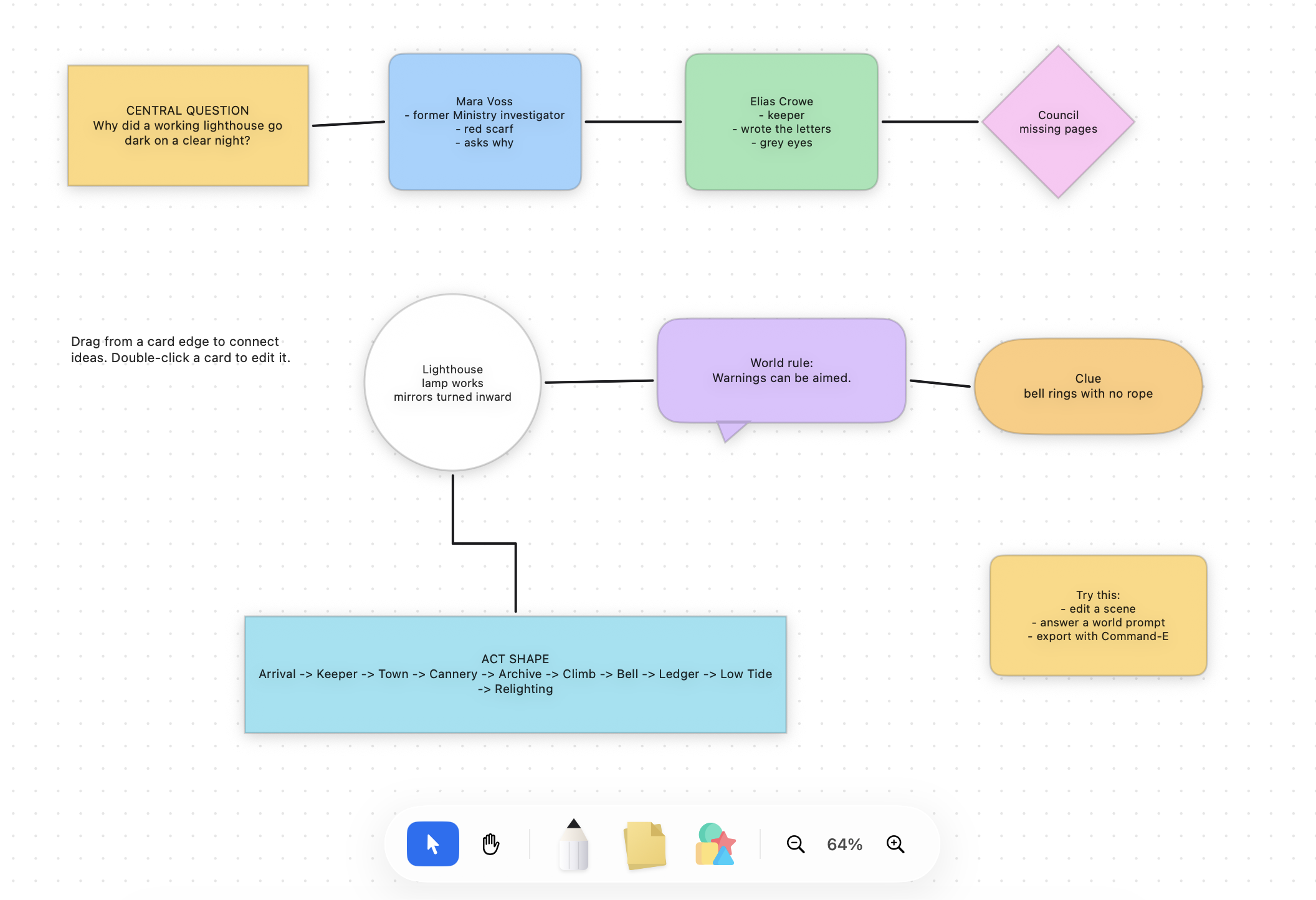Select connector between Mara Voss and Elias Crowe
1316x900 pixels.
[x=633, y=122]
